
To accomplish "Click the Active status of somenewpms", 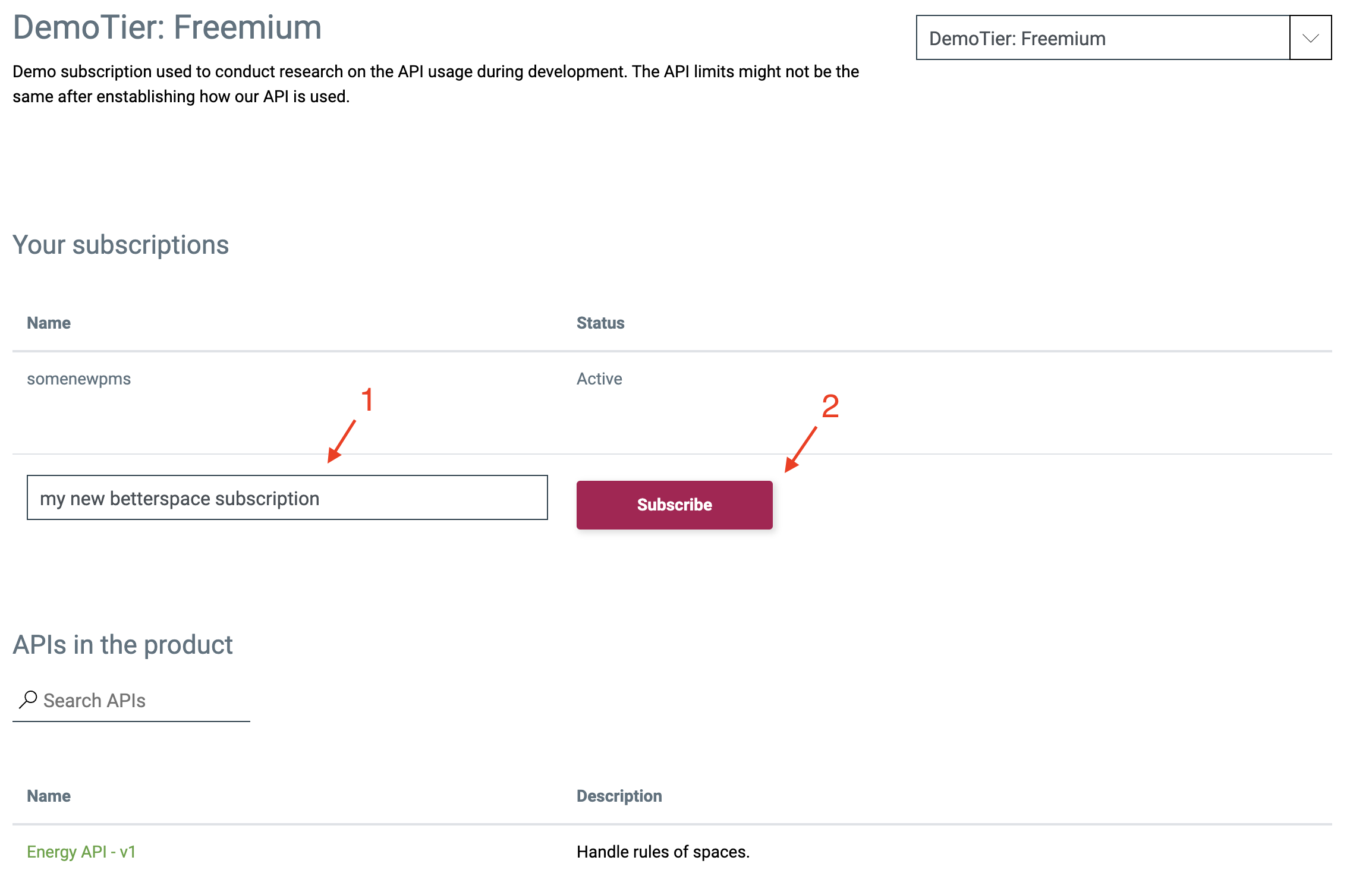I will (599, 379).
